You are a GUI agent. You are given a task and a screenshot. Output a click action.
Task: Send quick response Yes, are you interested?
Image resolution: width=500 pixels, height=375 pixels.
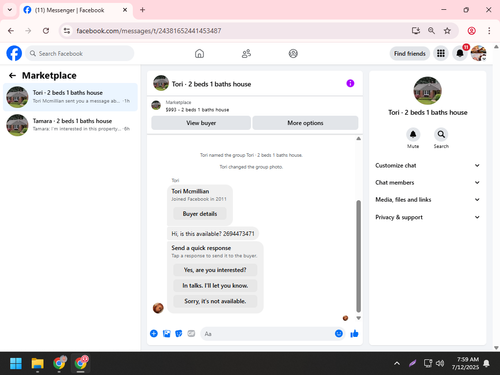coord(215,270)
